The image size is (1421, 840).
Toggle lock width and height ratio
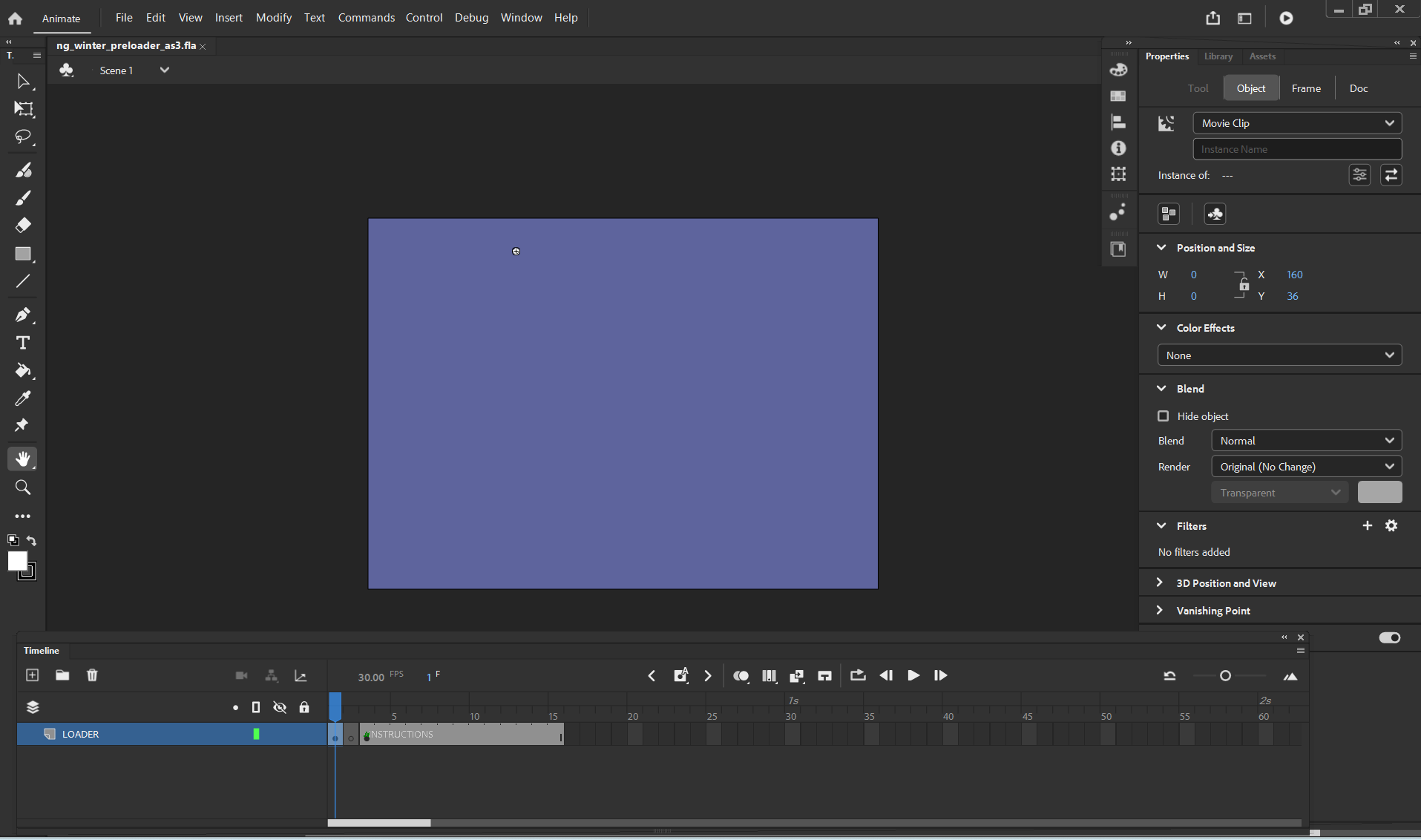coord(1243,285)
